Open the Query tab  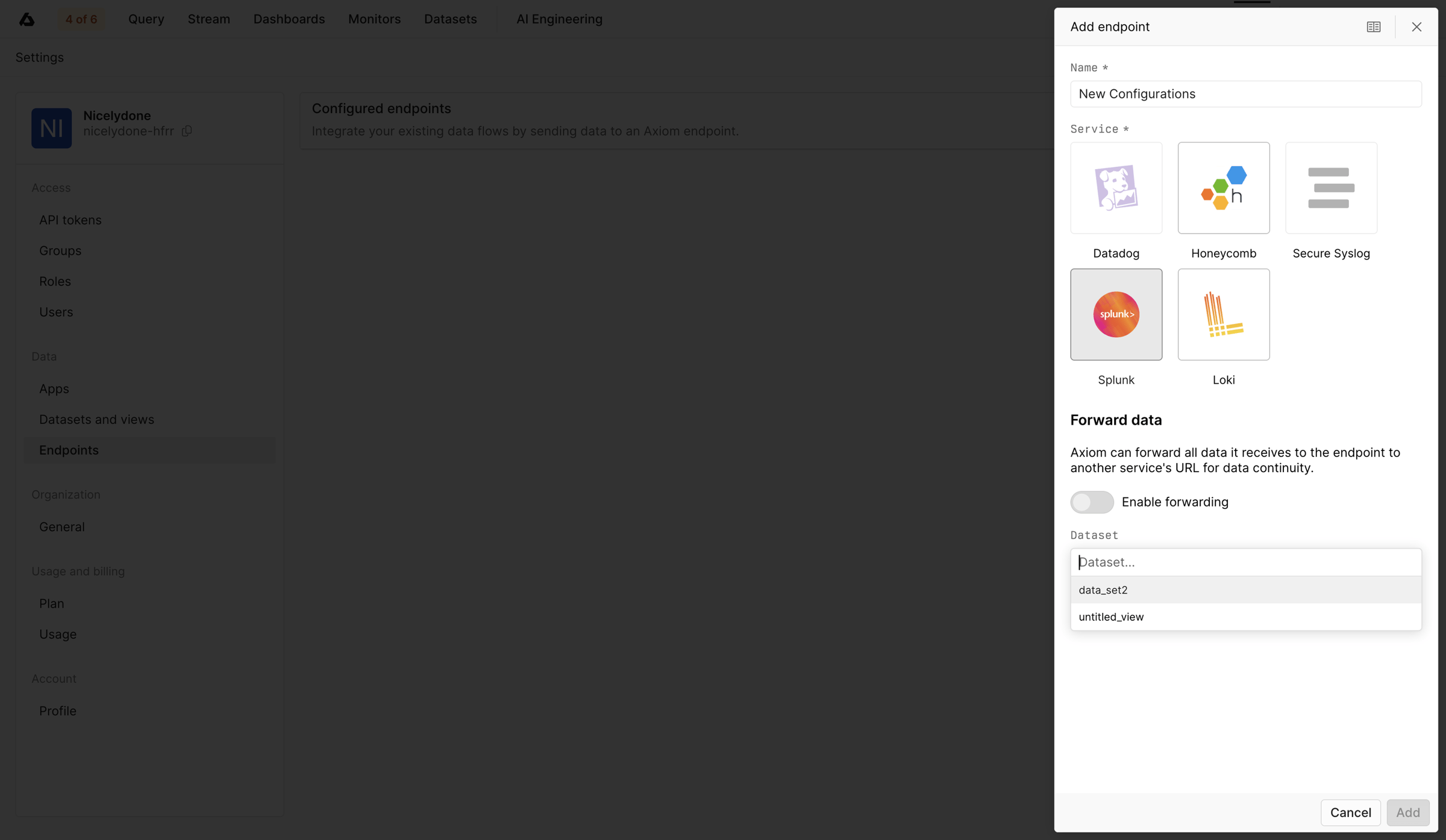coord(146,19)
